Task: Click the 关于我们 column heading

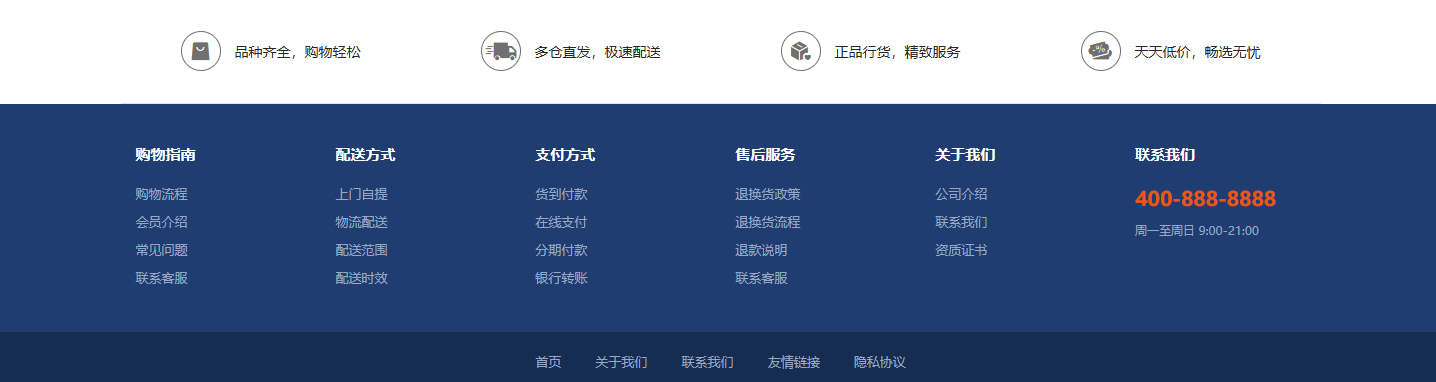Action: (966, 155)
